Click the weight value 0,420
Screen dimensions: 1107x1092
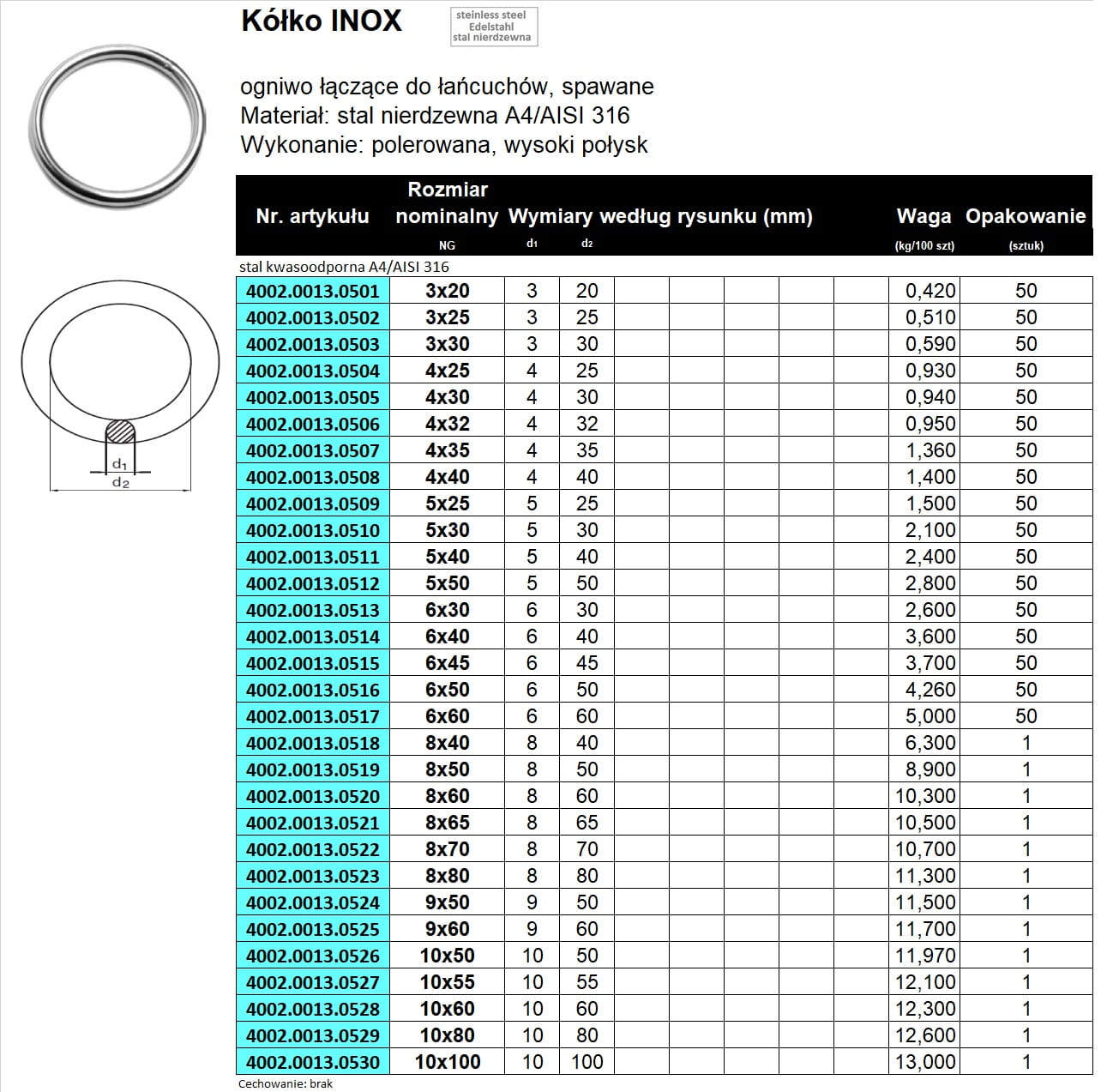click(x=930, y=291)
